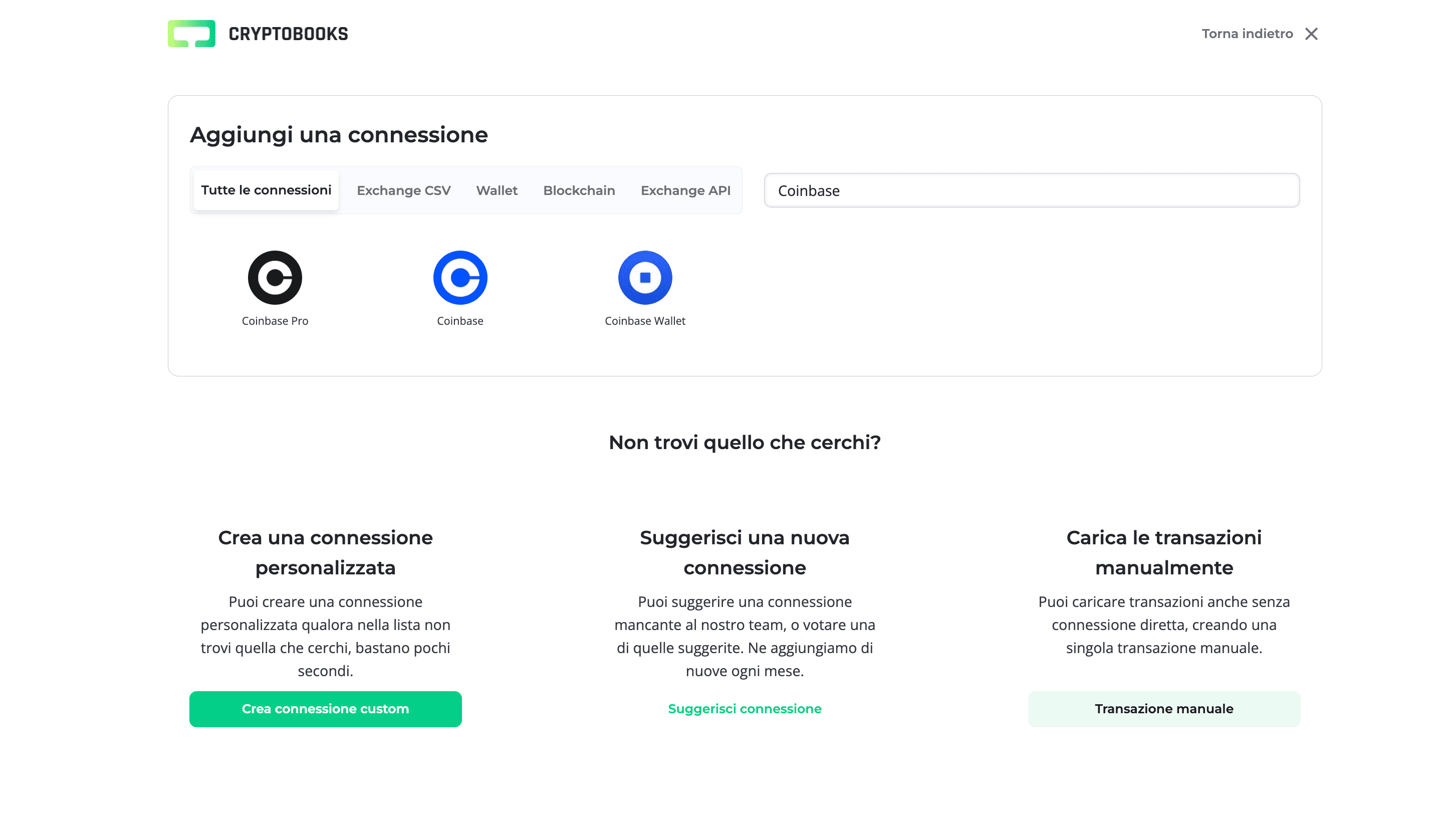Switch to the Blockchain tab

pos(579,190)
